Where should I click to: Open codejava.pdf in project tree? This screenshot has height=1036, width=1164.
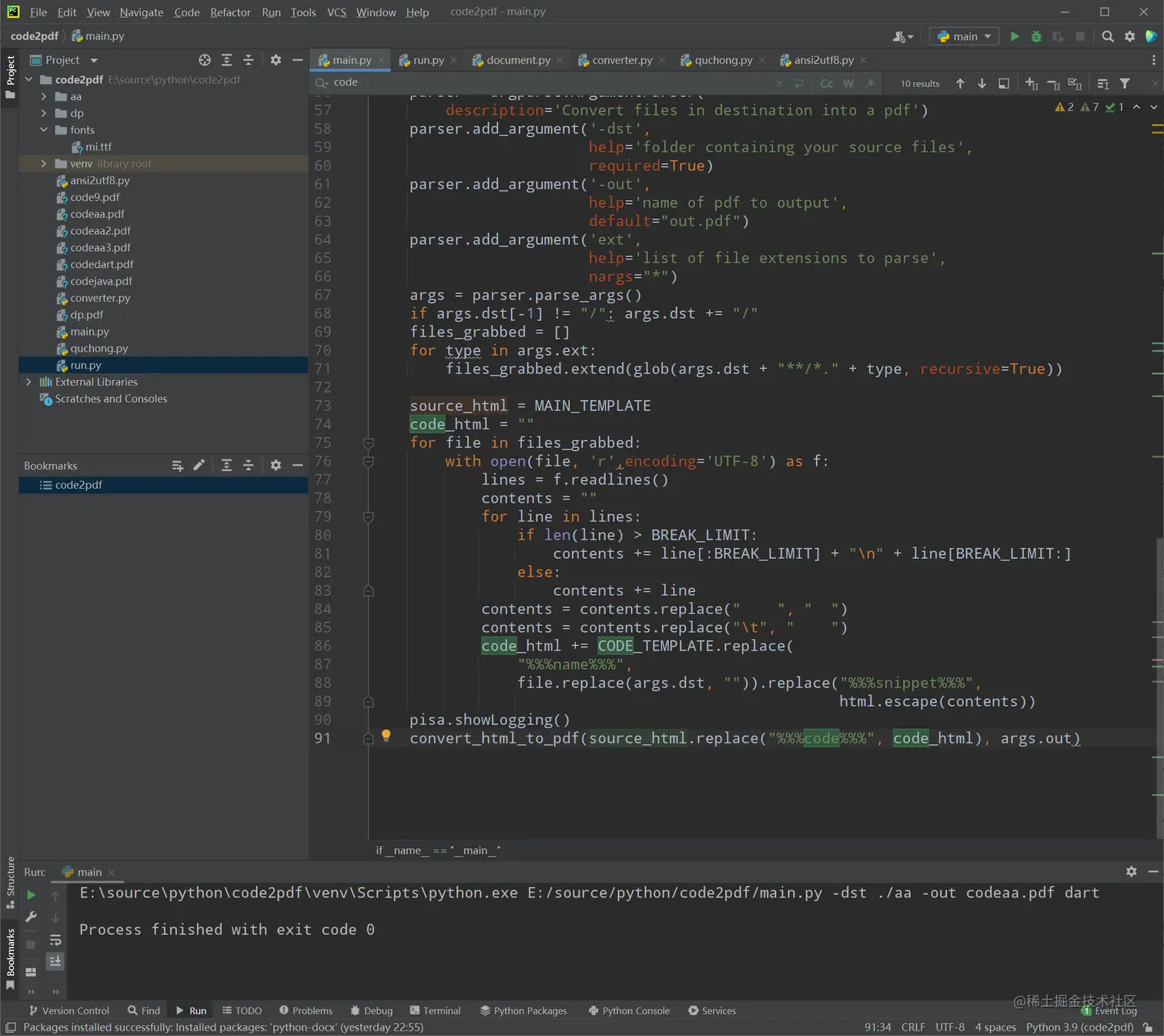(x=101, y=281)
